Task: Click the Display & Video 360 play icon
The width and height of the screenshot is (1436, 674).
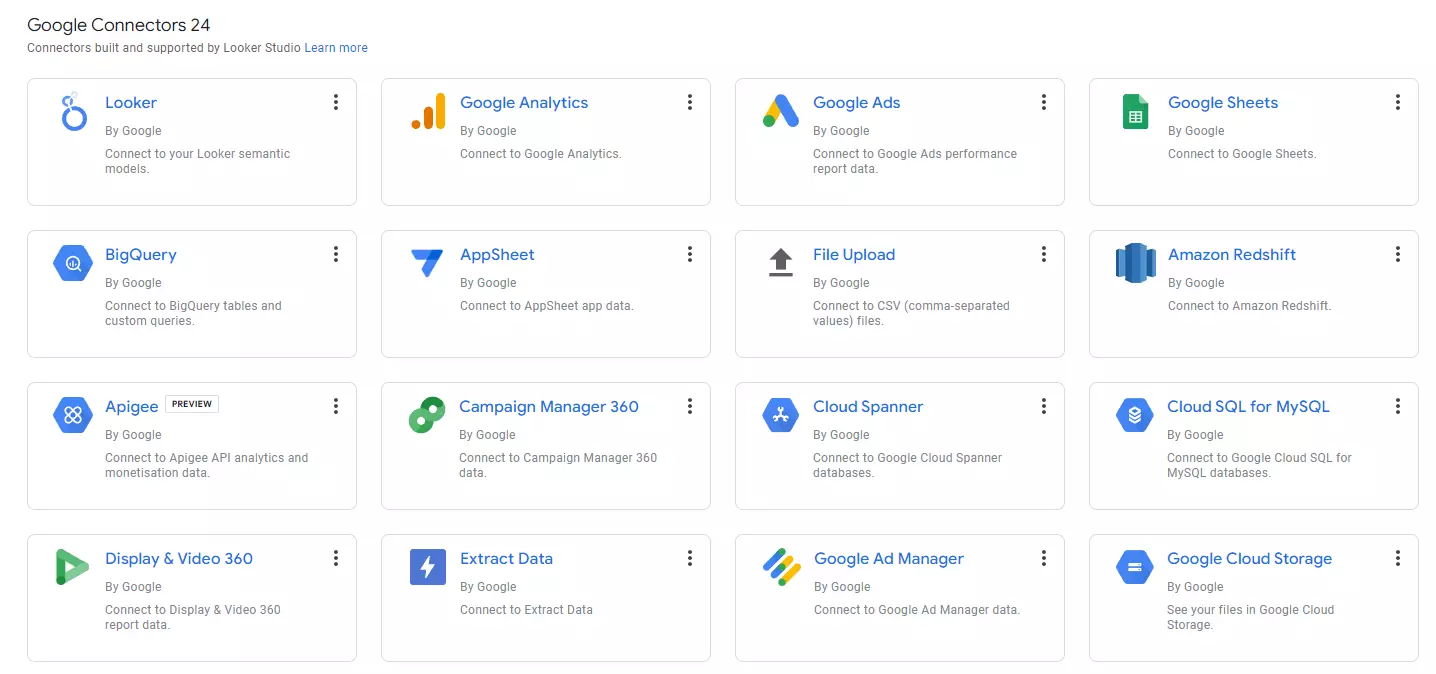Action: (72, 567)
